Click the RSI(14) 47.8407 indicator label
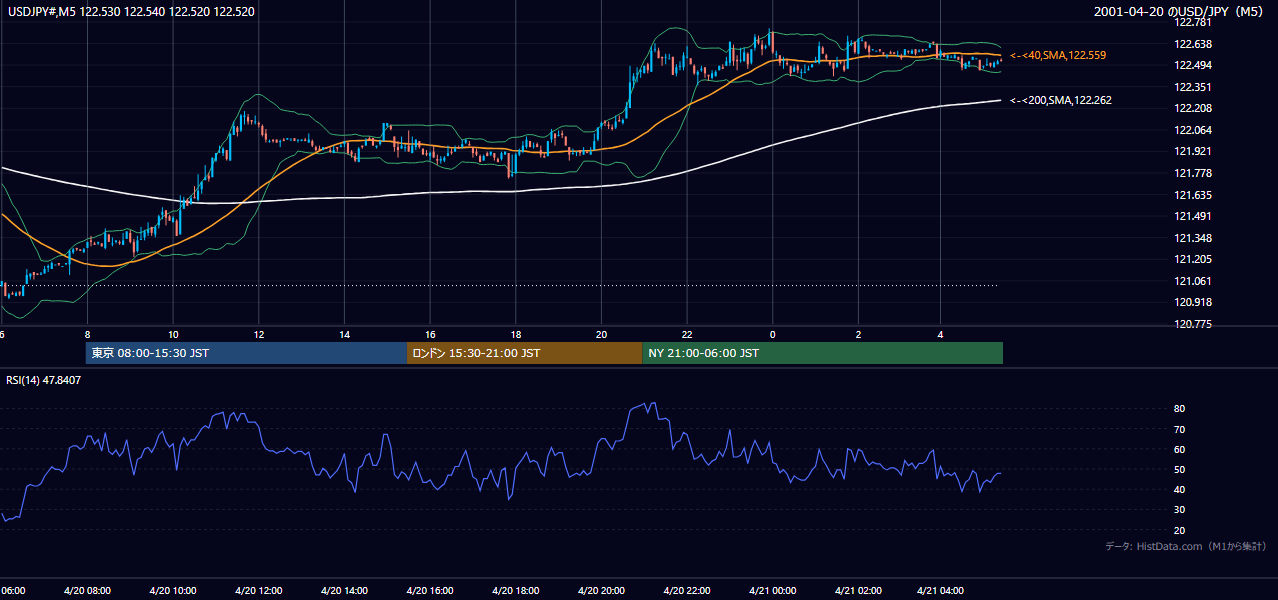The image size is (1278, 600). pos(44,380)
